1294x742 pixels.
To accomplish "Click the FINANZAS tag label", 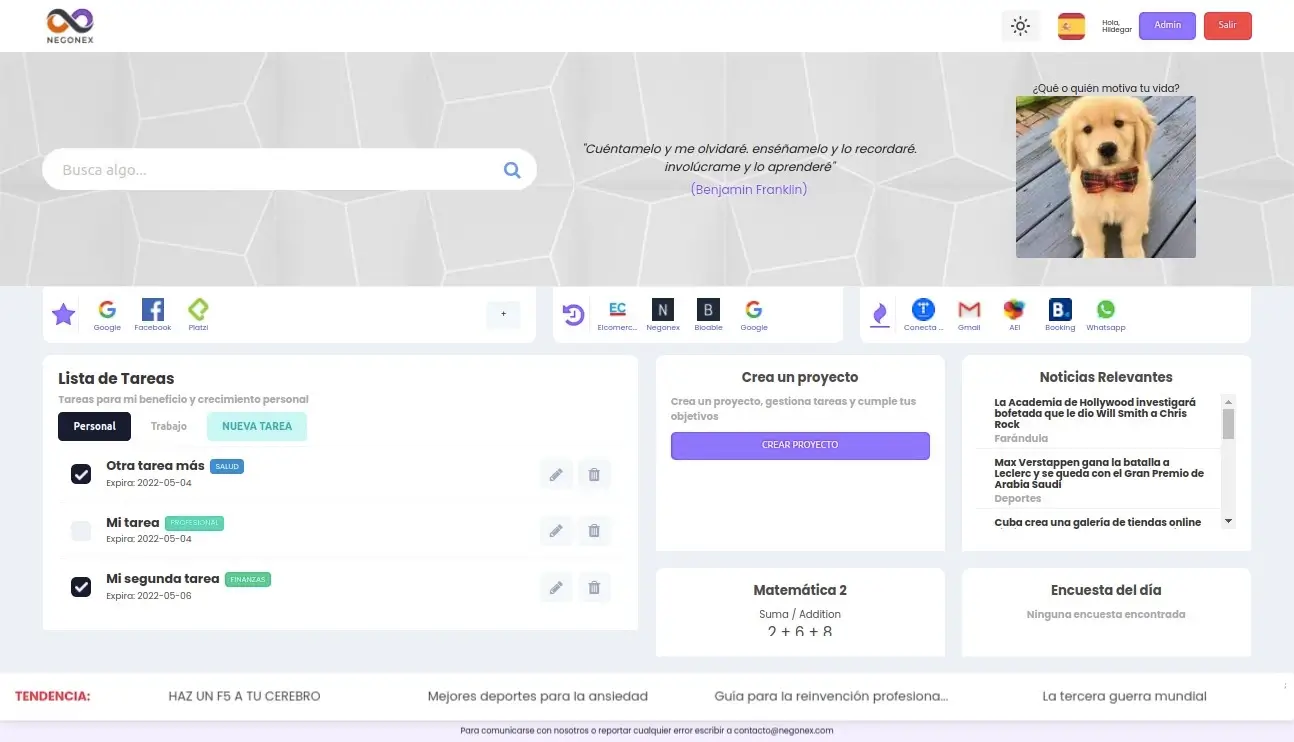I will [248, 579].
